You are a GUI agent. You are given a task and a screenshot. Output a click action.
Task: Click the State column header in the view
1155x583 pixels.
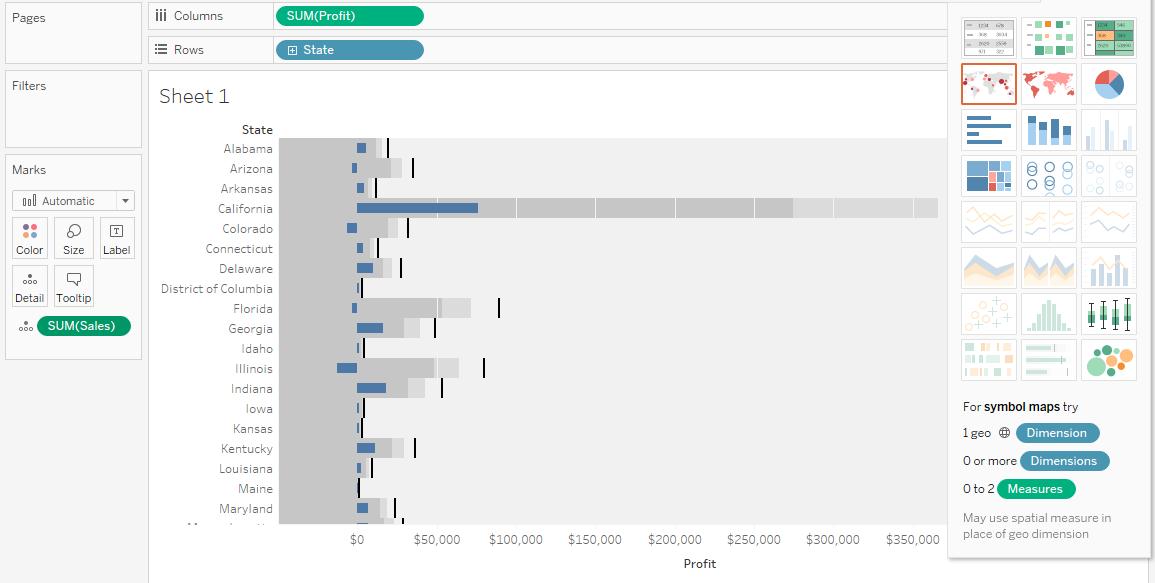click(257, 129)
